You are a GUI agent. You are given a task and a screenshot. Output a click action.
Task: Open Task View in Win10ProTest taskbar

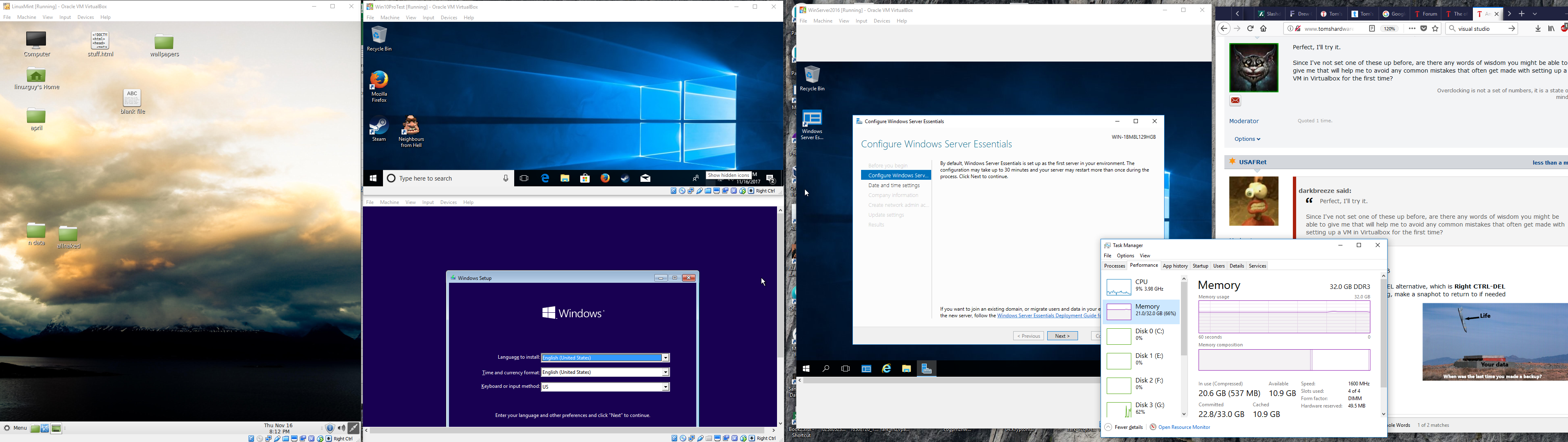(x=524, y=179)
